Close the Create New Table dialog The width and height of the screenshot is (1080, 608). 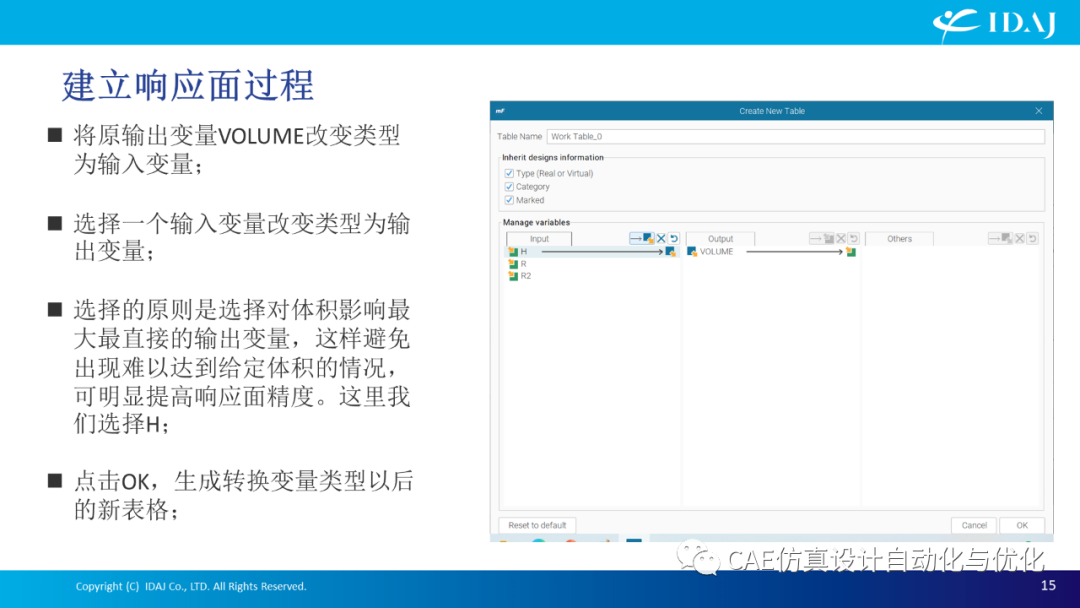click(1039, 111)
